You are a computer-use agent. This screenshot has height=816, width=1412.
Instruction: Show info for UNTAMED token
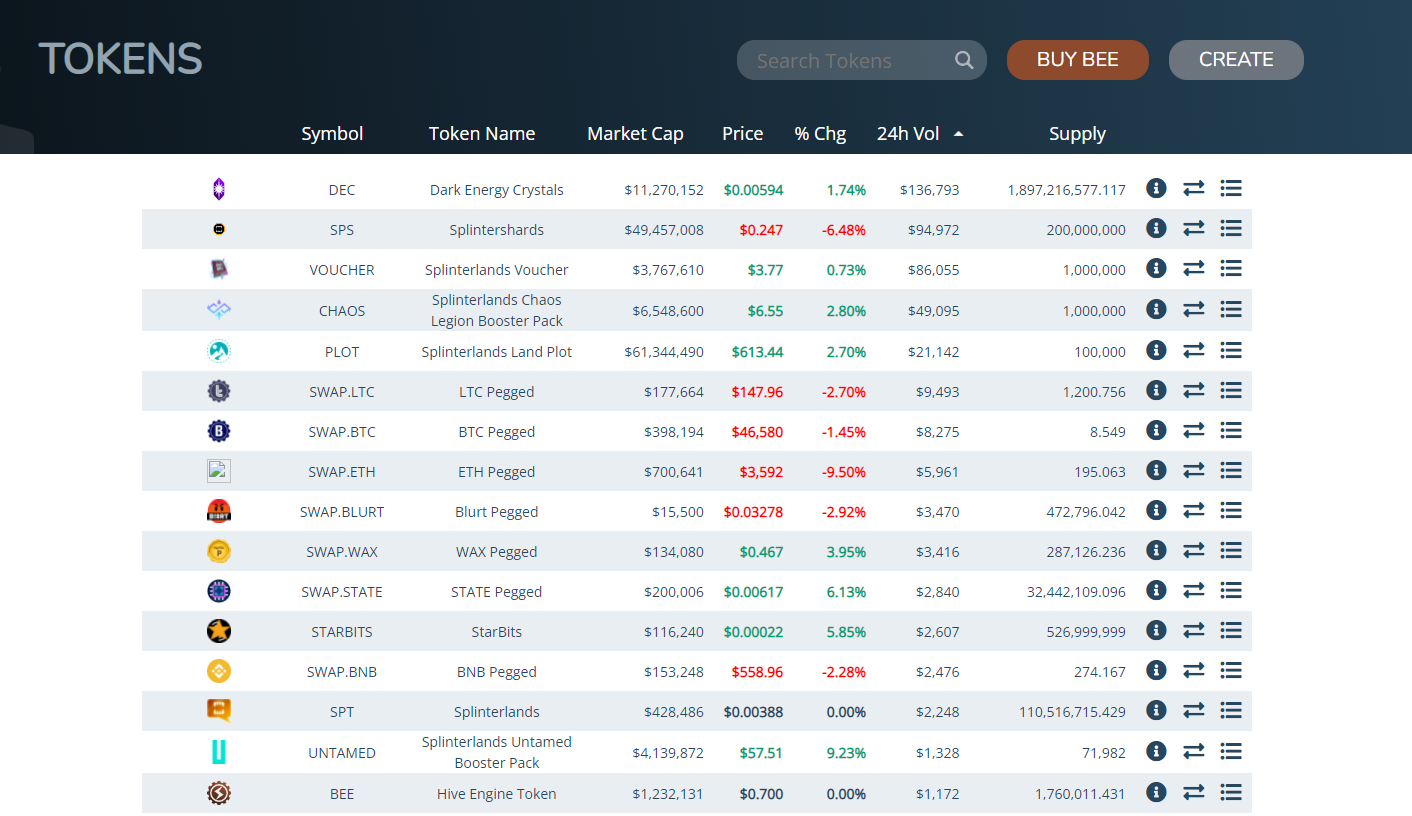pyautogui.click(x=1156, y=751)
